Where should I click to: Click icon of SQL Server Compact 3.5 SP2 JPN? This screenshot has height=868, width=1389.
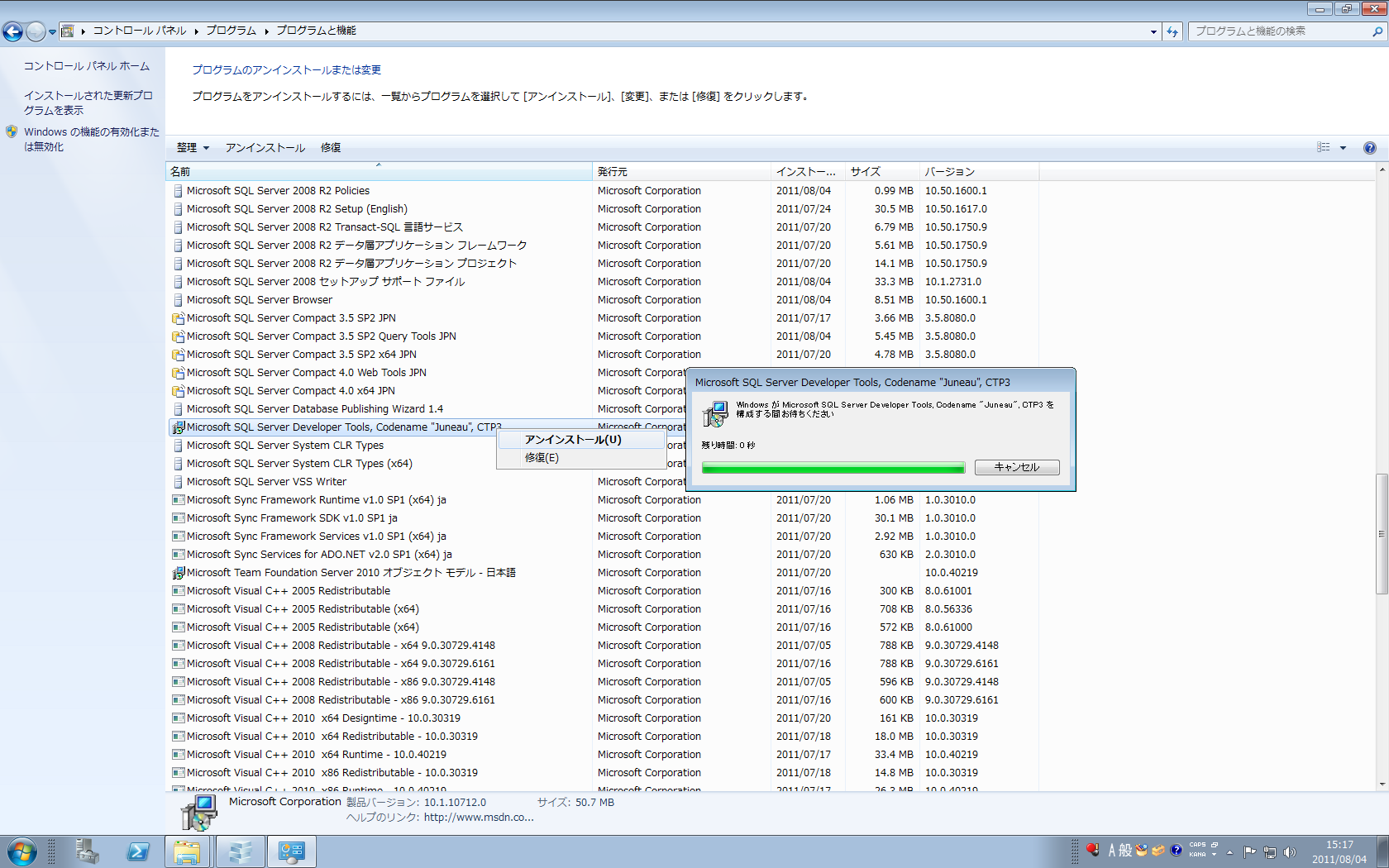pos(178,318)
